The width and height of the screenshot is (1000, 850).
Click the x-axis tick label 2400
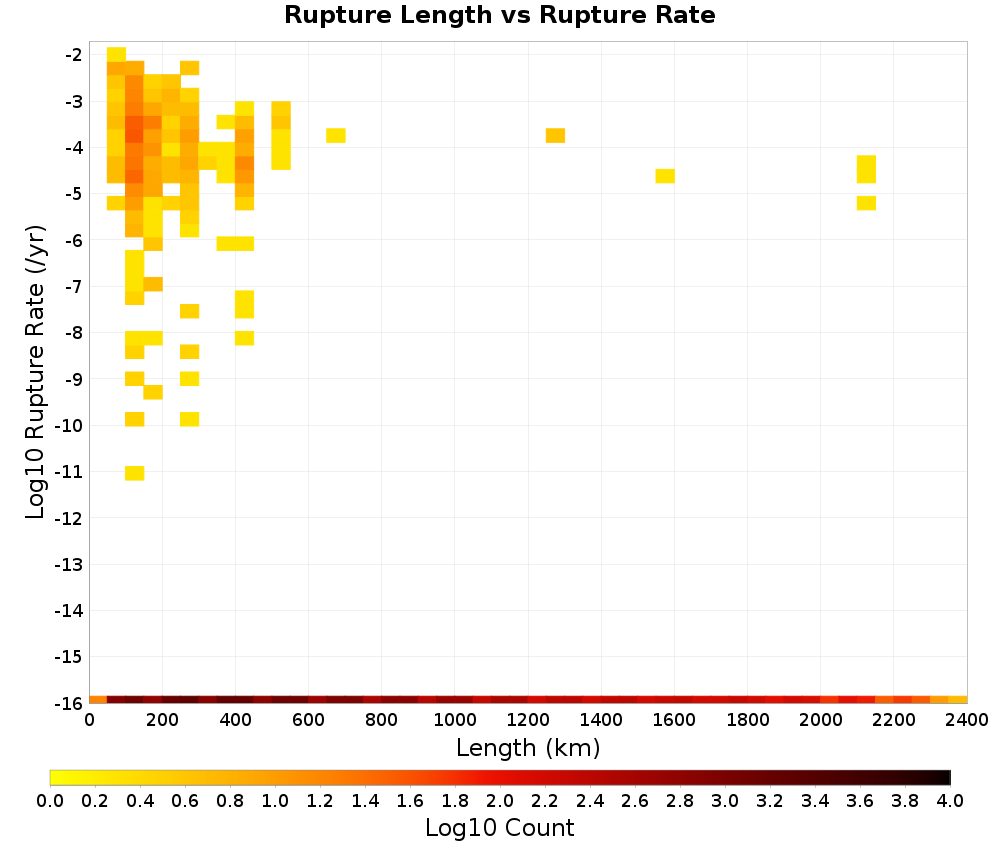pos(967,721)
